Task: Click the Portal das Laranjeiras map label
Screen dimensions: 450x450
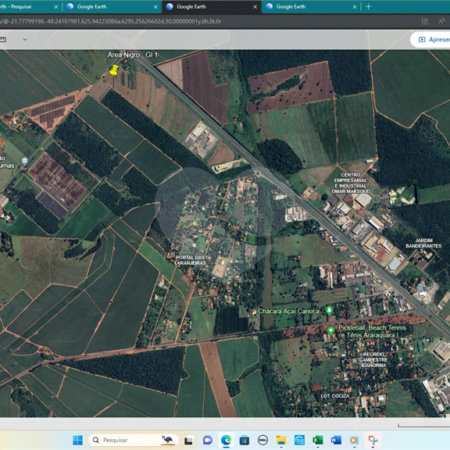Action: tap(190, 260)
